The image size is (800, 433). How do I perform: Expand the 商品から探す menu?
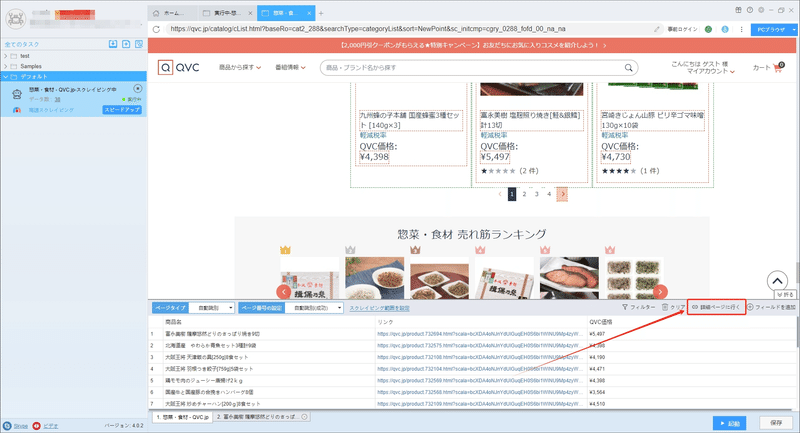[x=240, y=67]
